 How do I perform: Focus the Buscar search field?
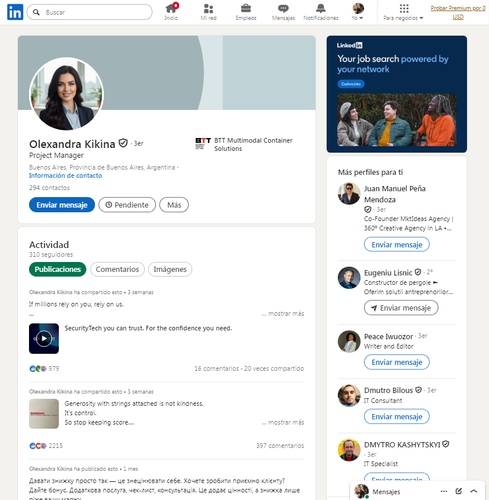pos(89,12)
